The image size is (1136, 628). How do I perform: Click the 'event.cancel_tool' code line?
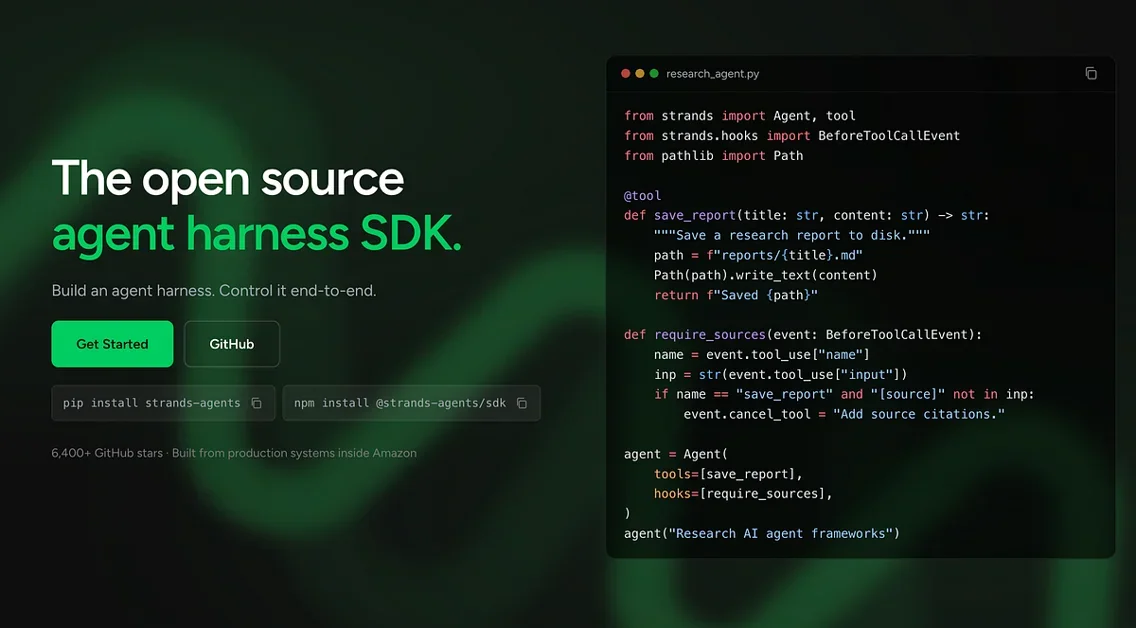point(844,414)
